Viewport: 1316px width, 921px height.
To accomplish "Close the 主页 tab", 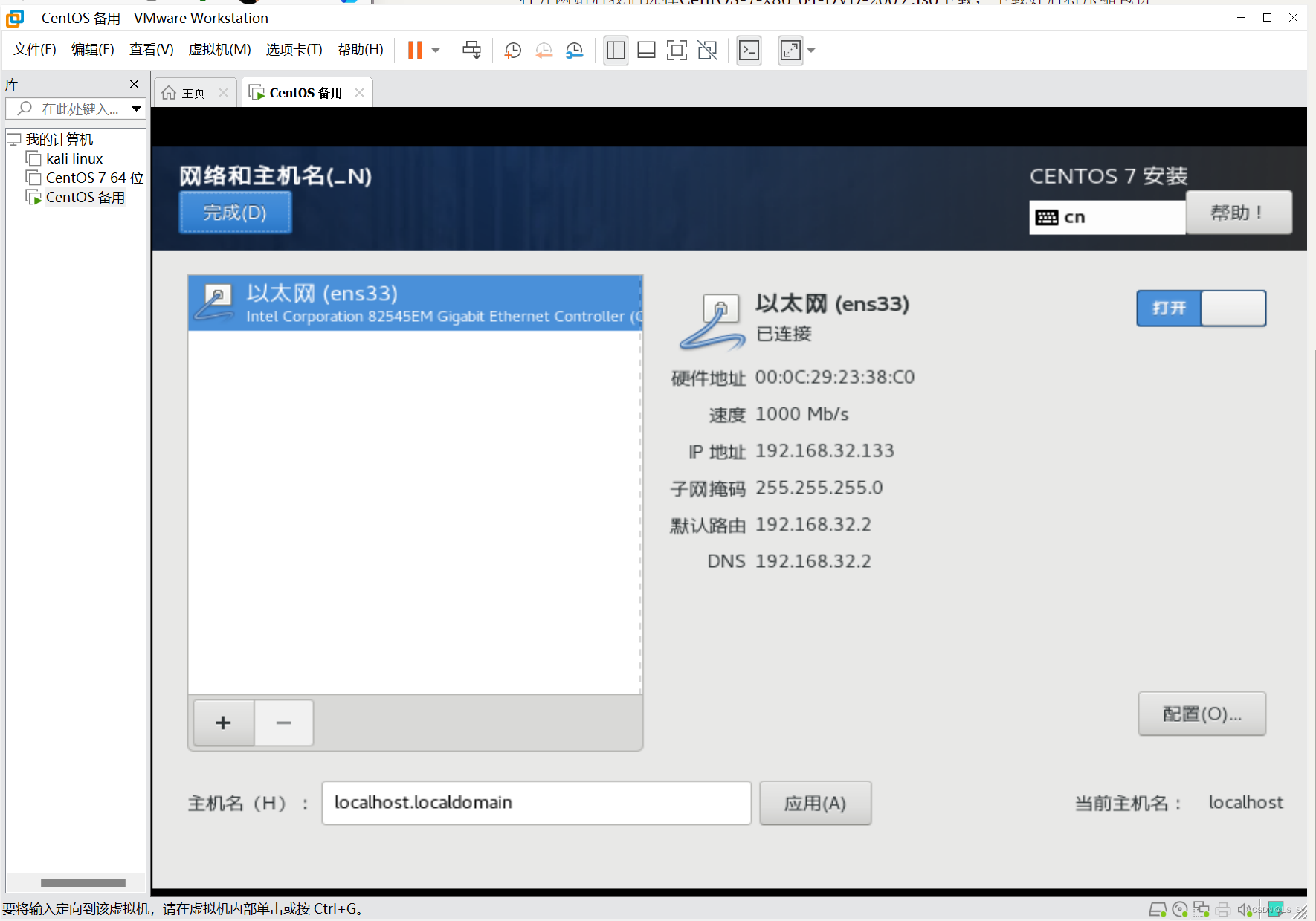I will (x=223, y=93).
